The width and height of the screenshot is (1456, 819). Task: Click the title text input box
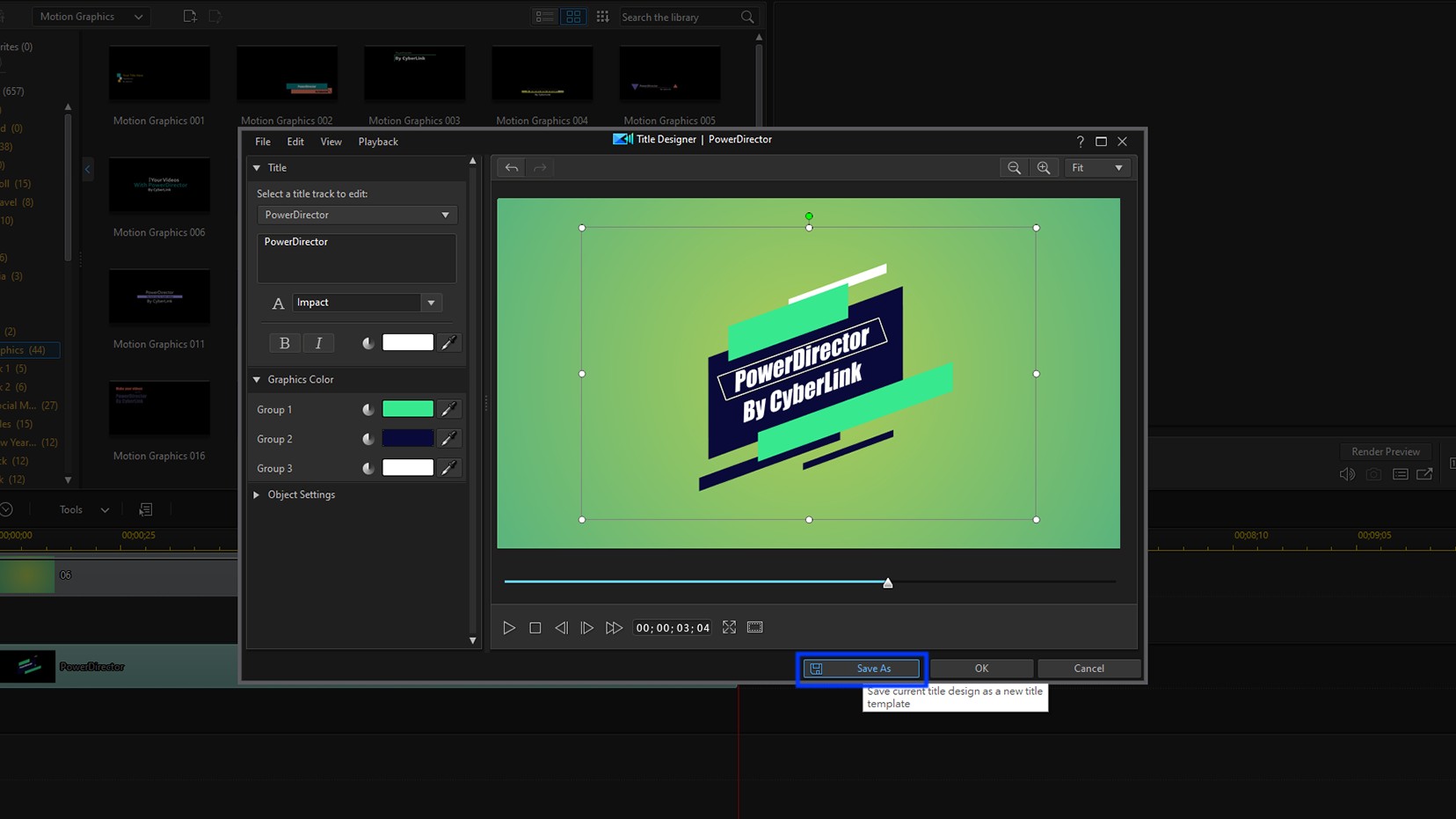356,258
